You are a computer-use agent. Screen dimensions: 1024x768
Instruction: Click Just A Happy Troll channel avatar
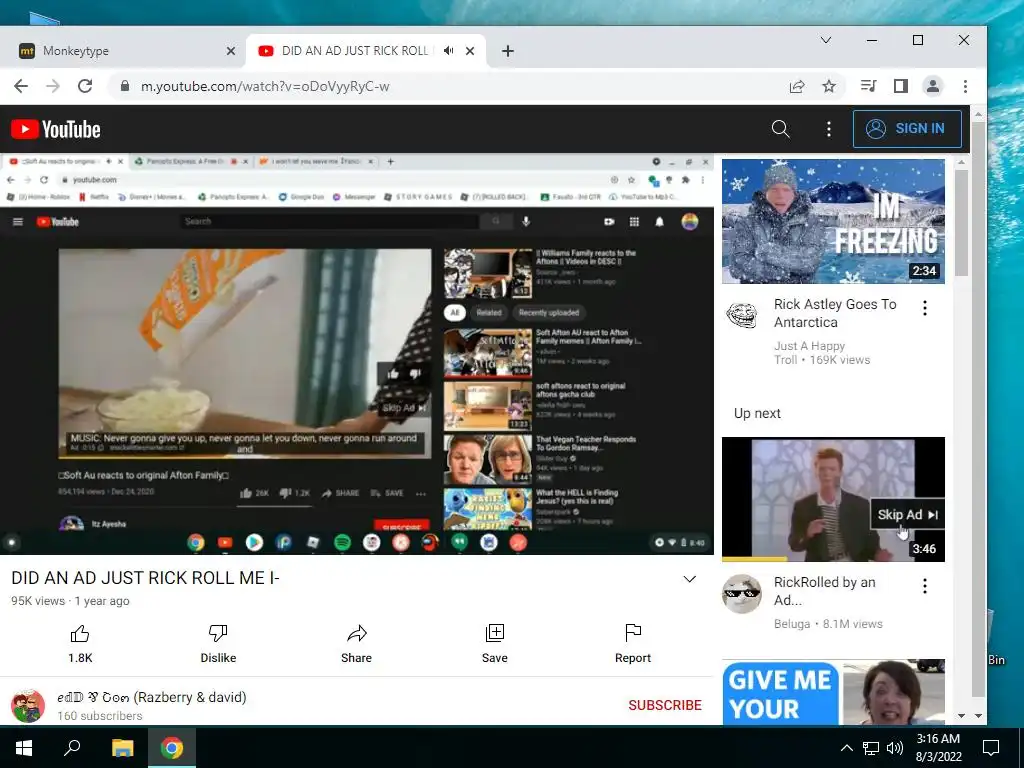pos(742,315)
